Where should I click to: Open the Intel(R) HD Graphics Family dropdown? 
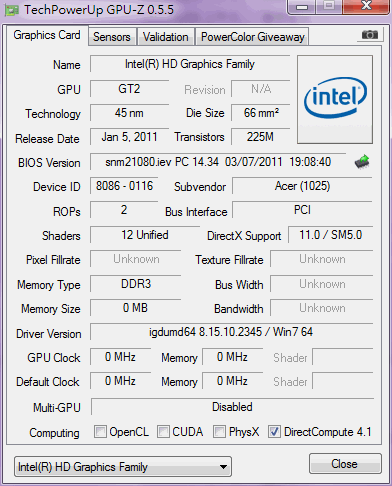123,467
